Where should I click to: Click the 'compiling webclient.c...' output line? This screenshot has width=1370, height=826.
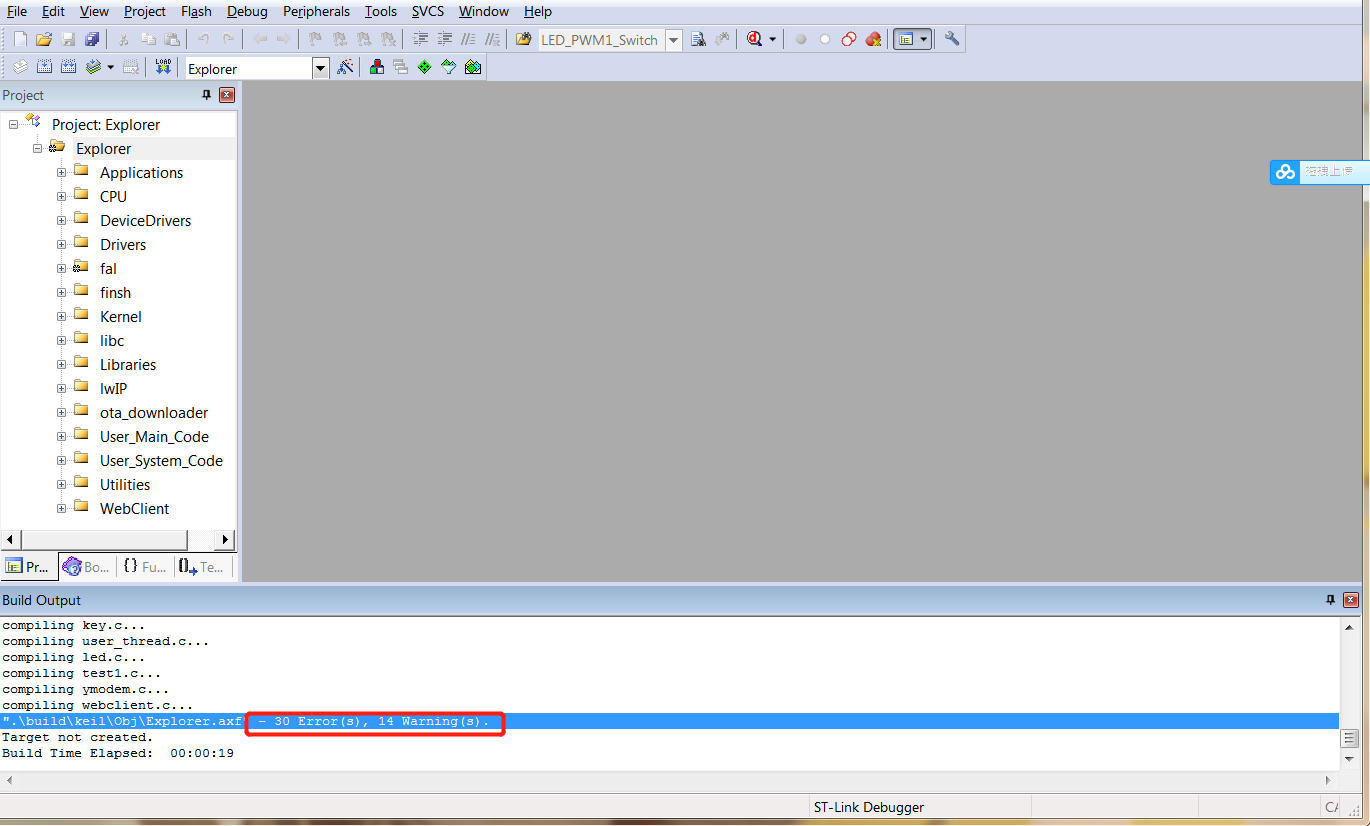point(98,705)
